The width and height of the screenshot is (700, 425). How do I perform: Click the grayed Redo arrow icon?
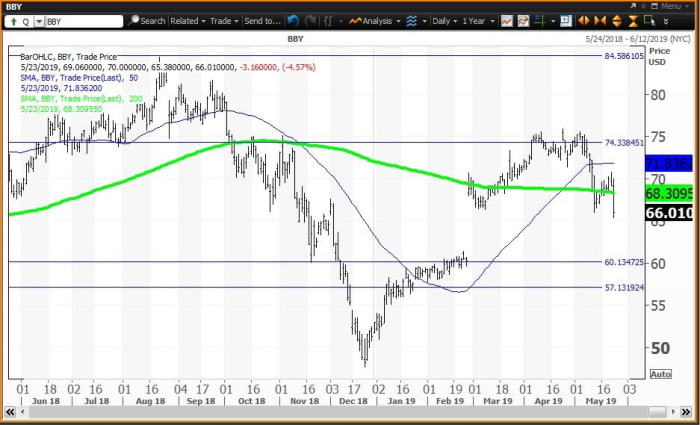pyautogui.click(x=310, y=21)
